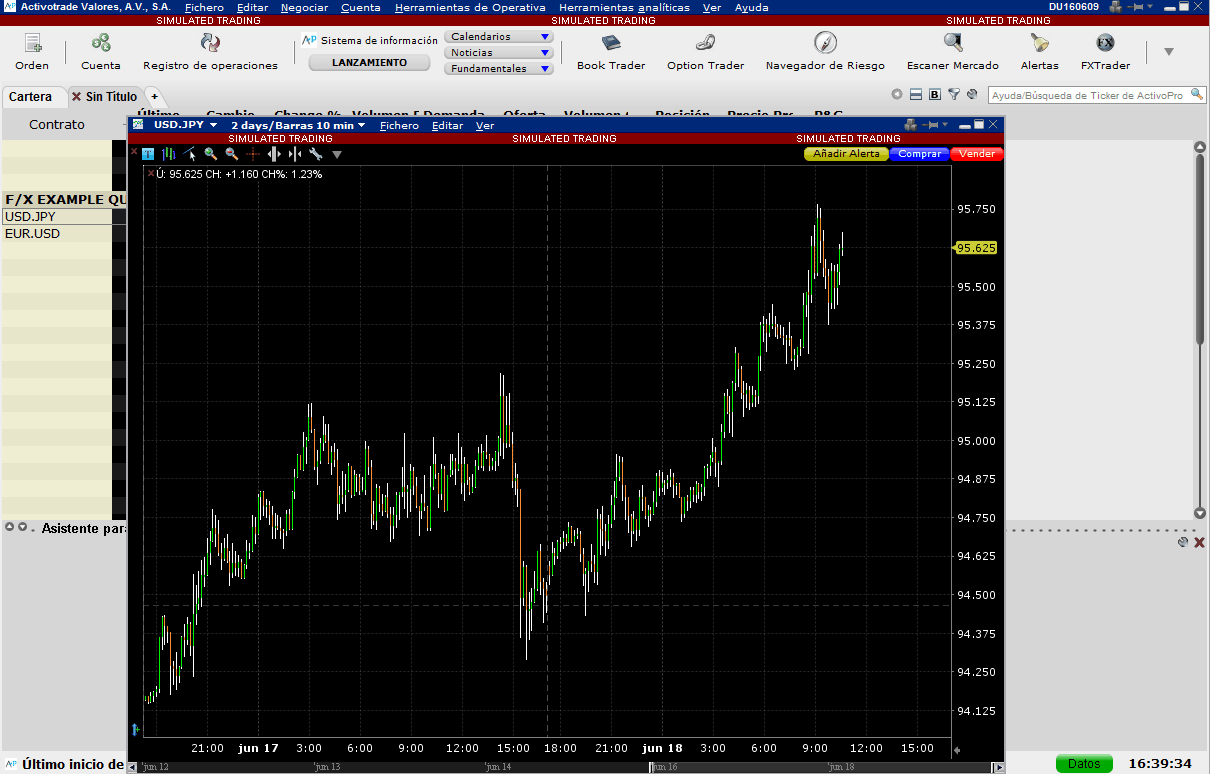Click the linked-windows icon in chart title bar
Image resolution: width=1210 pixels, height=774 pixels.
910,125
